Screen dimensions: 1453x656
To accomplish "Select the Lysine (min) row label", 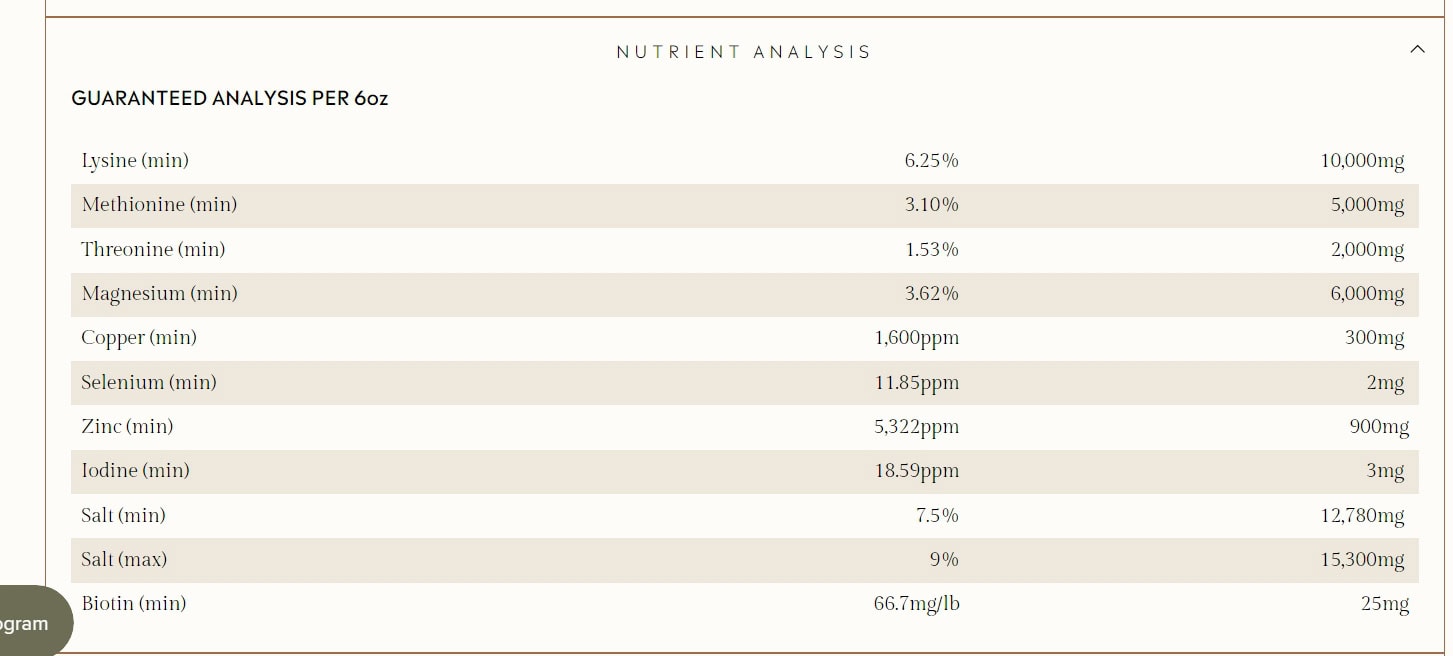I will [135, 160].
